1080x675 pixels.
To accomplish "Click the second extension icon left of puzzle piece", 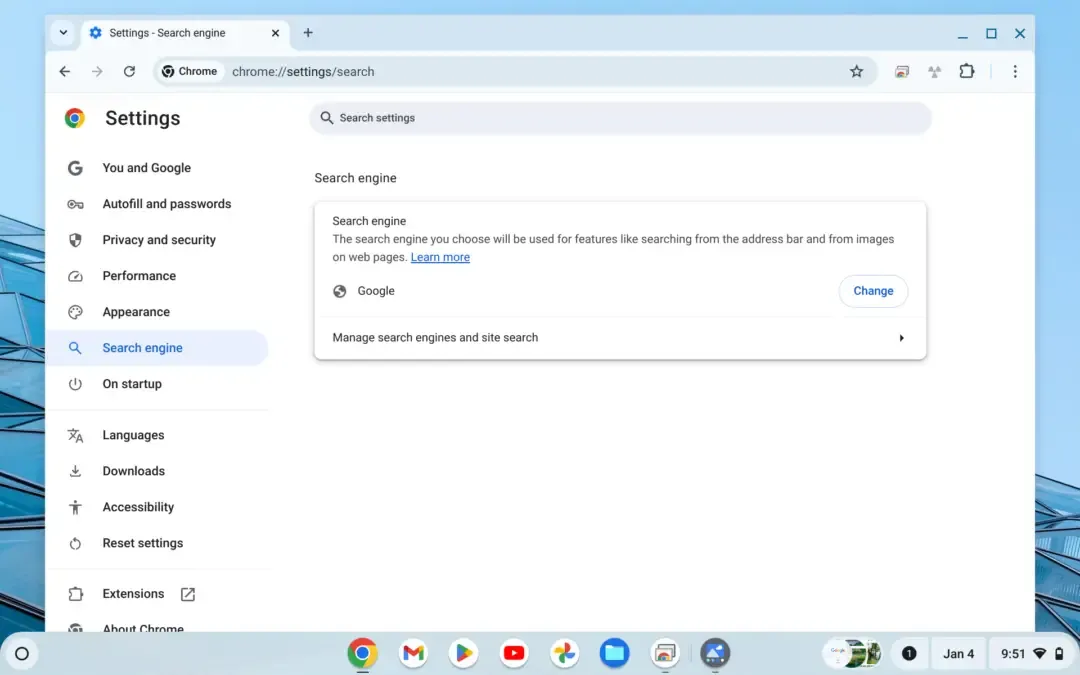I will (935, 72).
